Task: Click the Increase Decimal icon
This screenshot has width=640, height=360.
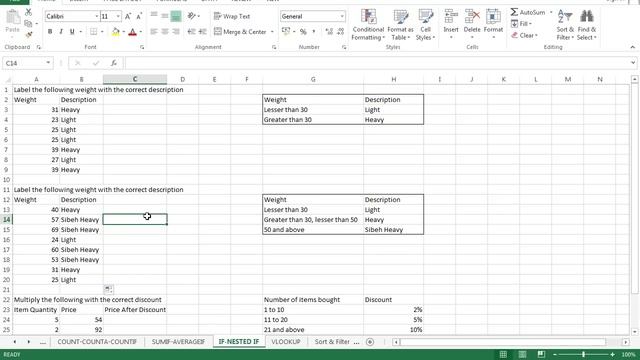Action: pos(329,31)
